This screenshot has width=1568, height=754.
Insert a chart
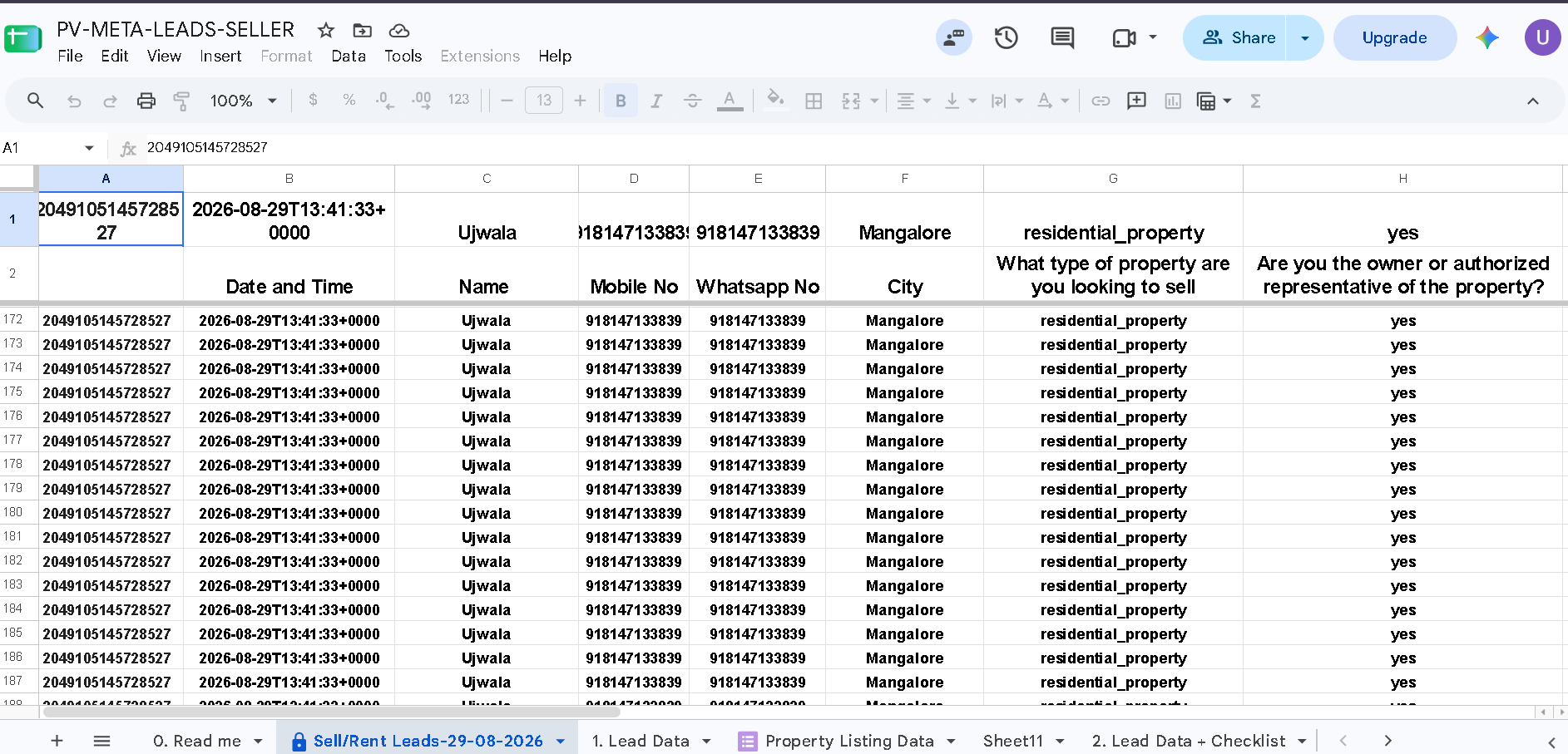(x=1173, y=101)
